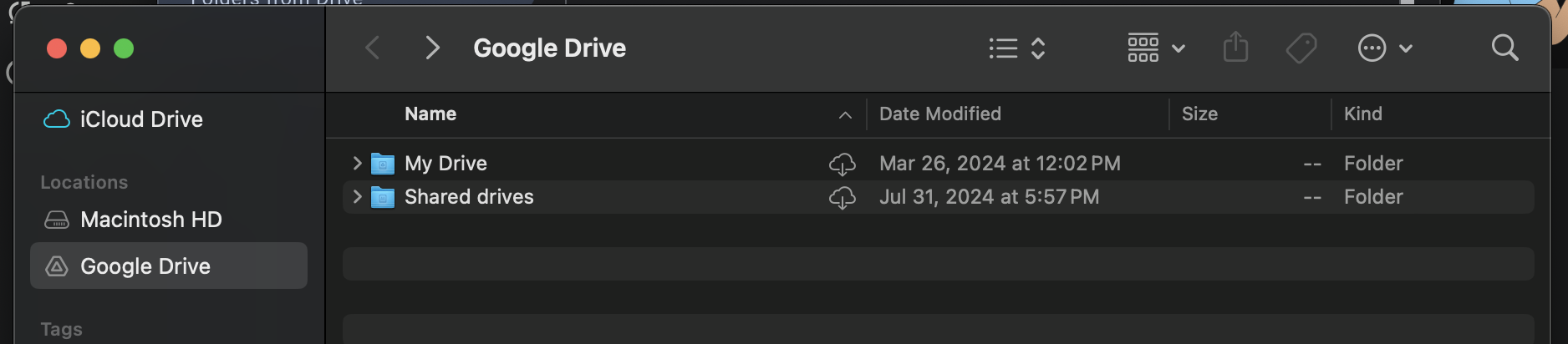Select the My Drive folder row
This screenshot has width=1568, height=344.
coord(938,164)
